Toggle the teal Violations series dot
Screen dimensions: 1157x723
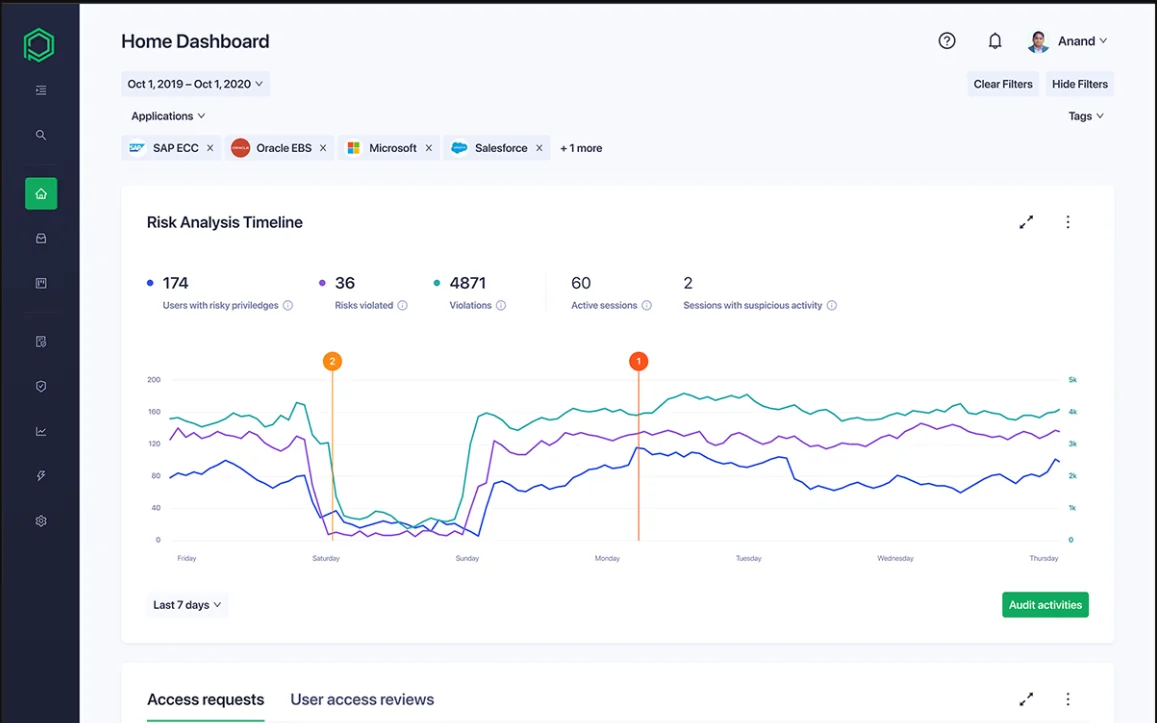[437, 283]
